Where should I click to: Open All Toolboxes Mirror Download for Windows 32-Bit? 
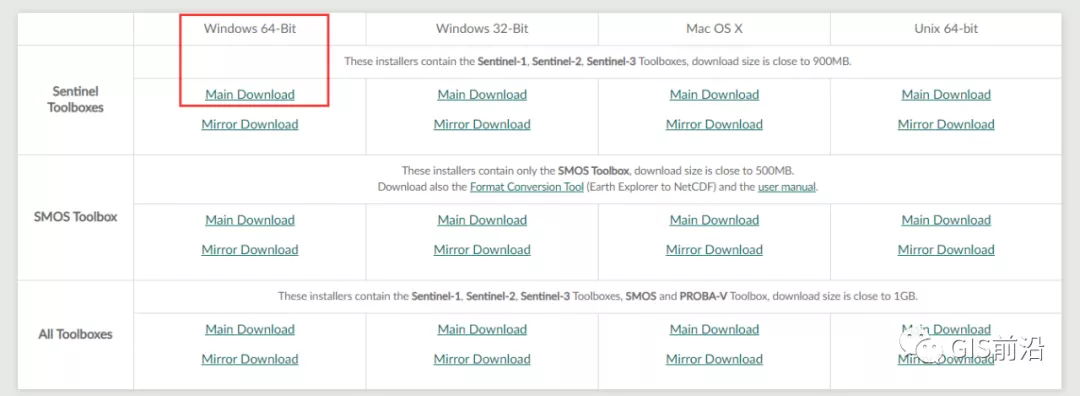[x=482, y=359]
